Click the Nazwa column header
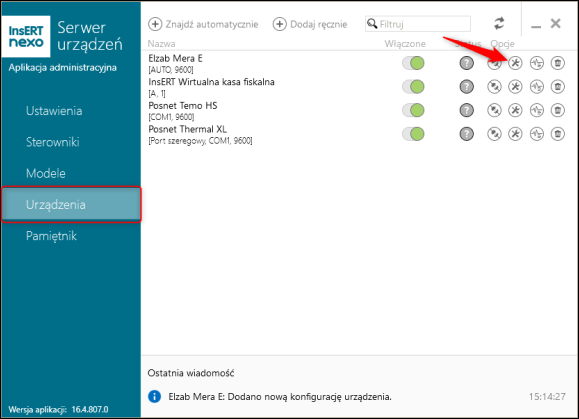This screenshot has width=579, height=419. [x=161, y=44]
